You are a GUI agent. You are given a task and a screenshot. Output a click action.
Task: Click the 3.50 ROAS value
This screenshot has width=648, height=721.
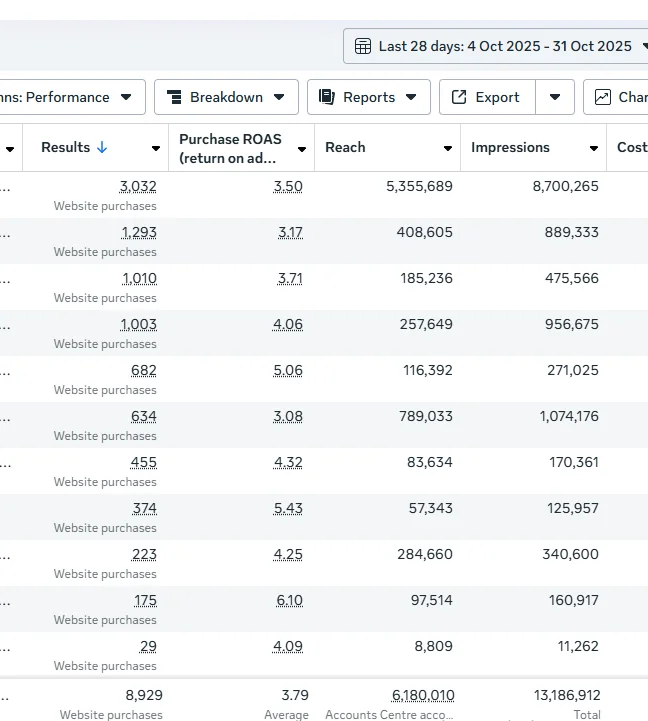pyautogui.click(x=288, y=186)
